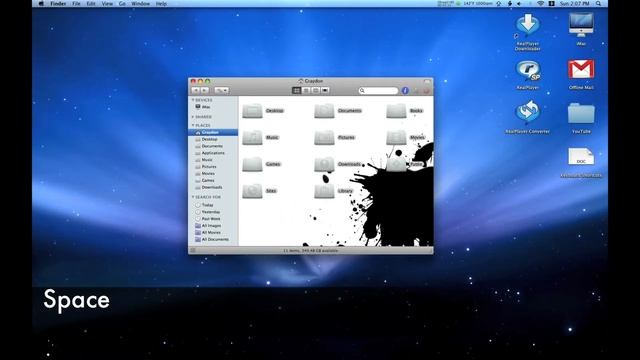Select the home folder in sidebar Places
The image size is (640, 360).
pos(213,132)
